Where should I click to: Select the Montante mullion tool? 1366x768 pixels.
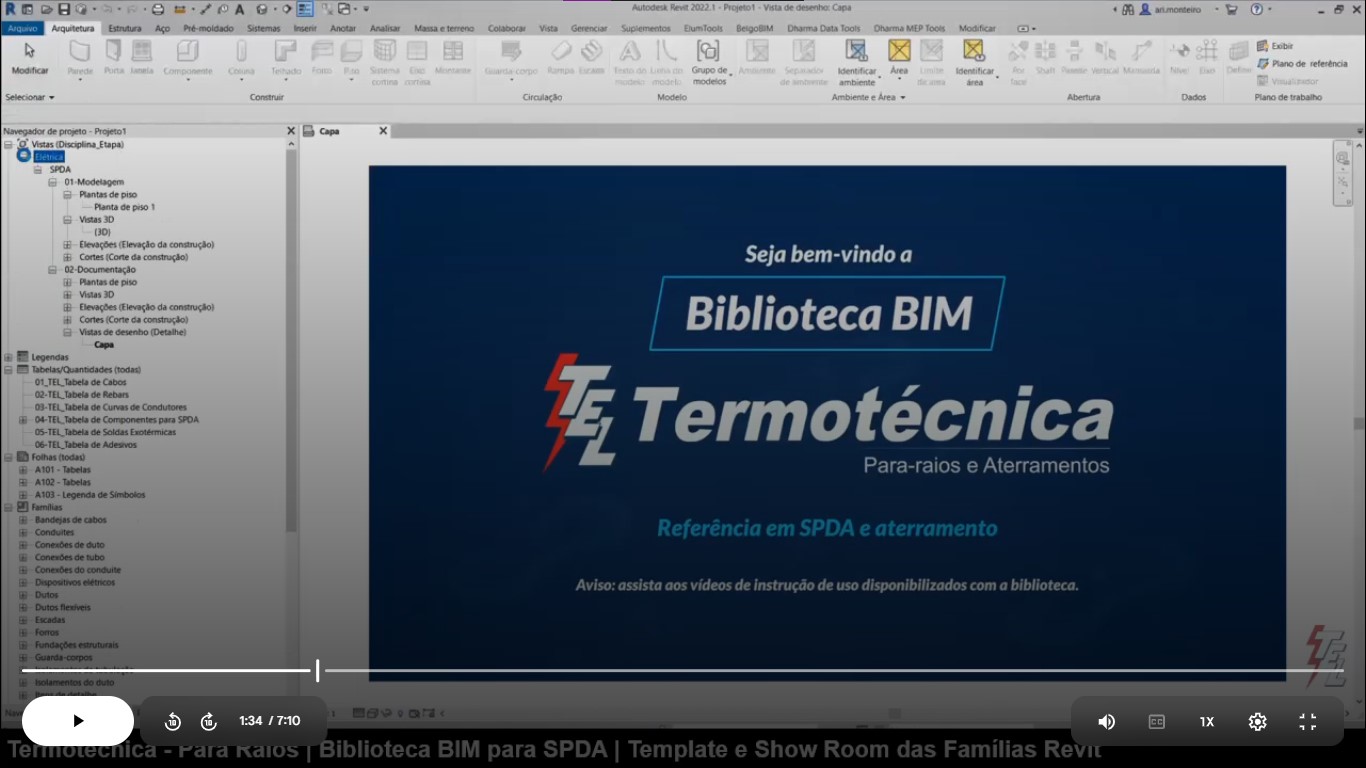(x=453, y=57)
